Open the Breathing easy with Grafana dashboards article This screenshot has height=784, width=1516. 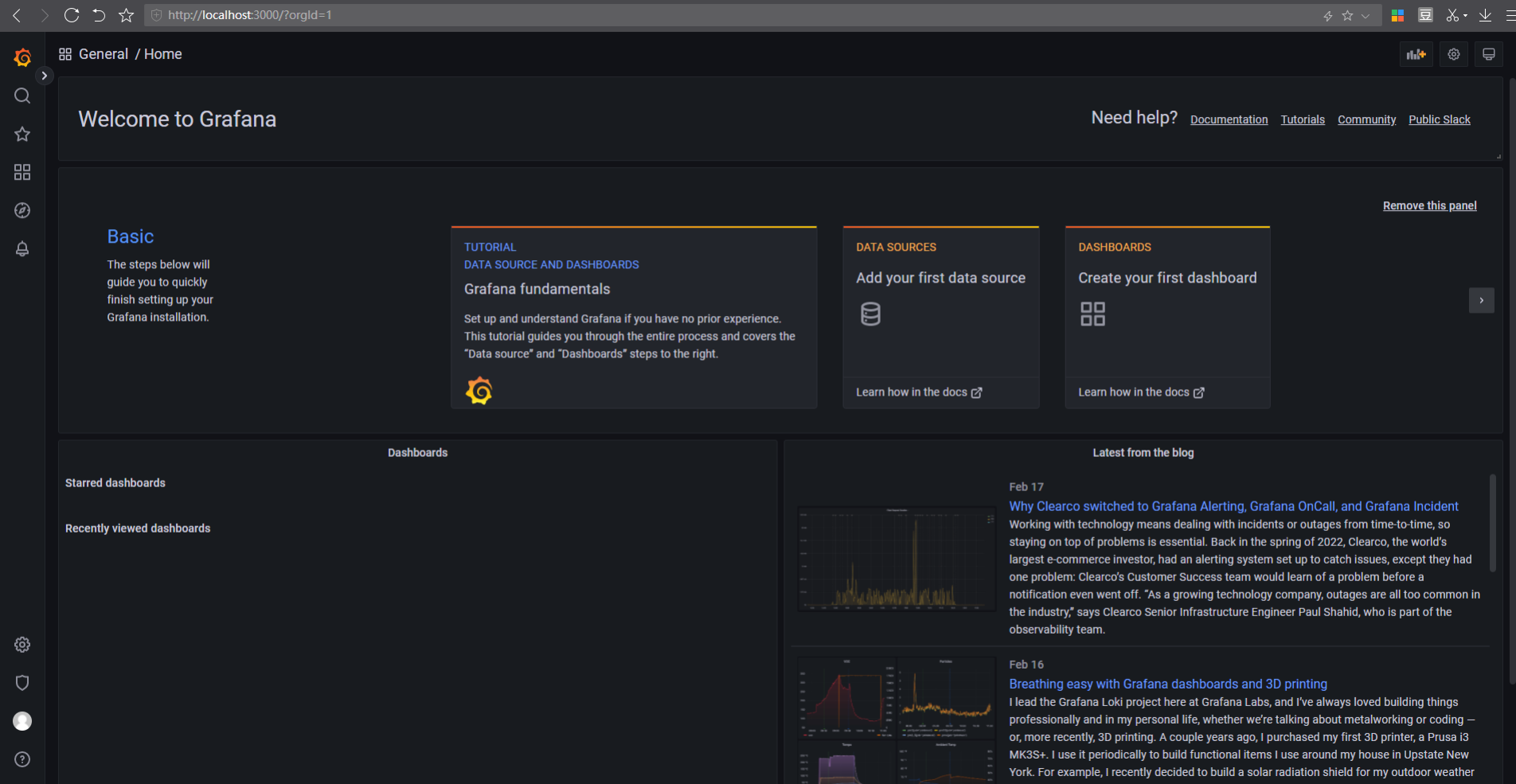(1168, 684)
